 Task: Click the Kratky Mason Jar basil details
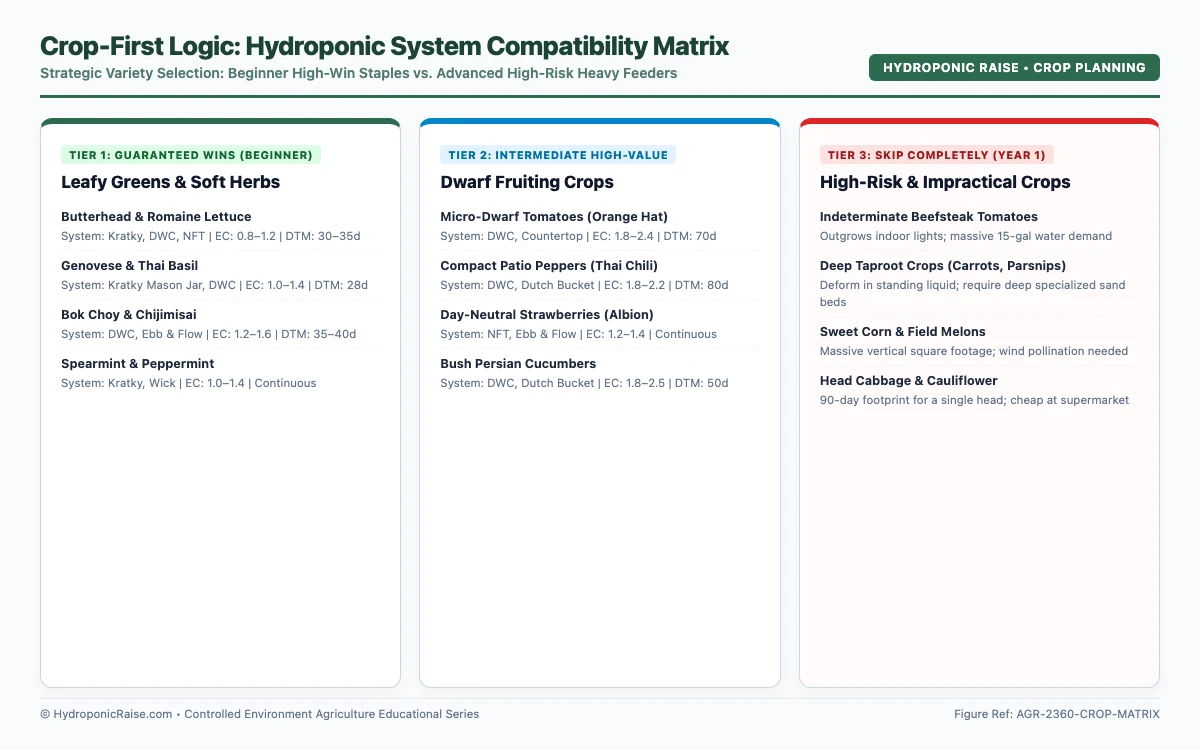point(215,285)
